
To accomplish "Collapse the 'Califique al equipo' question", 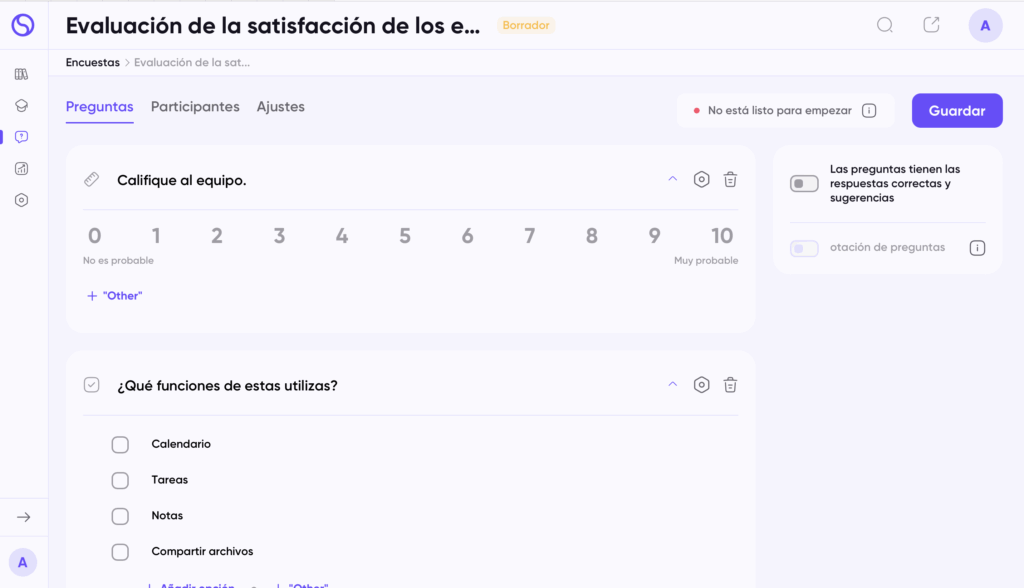I will click(672, 179).
